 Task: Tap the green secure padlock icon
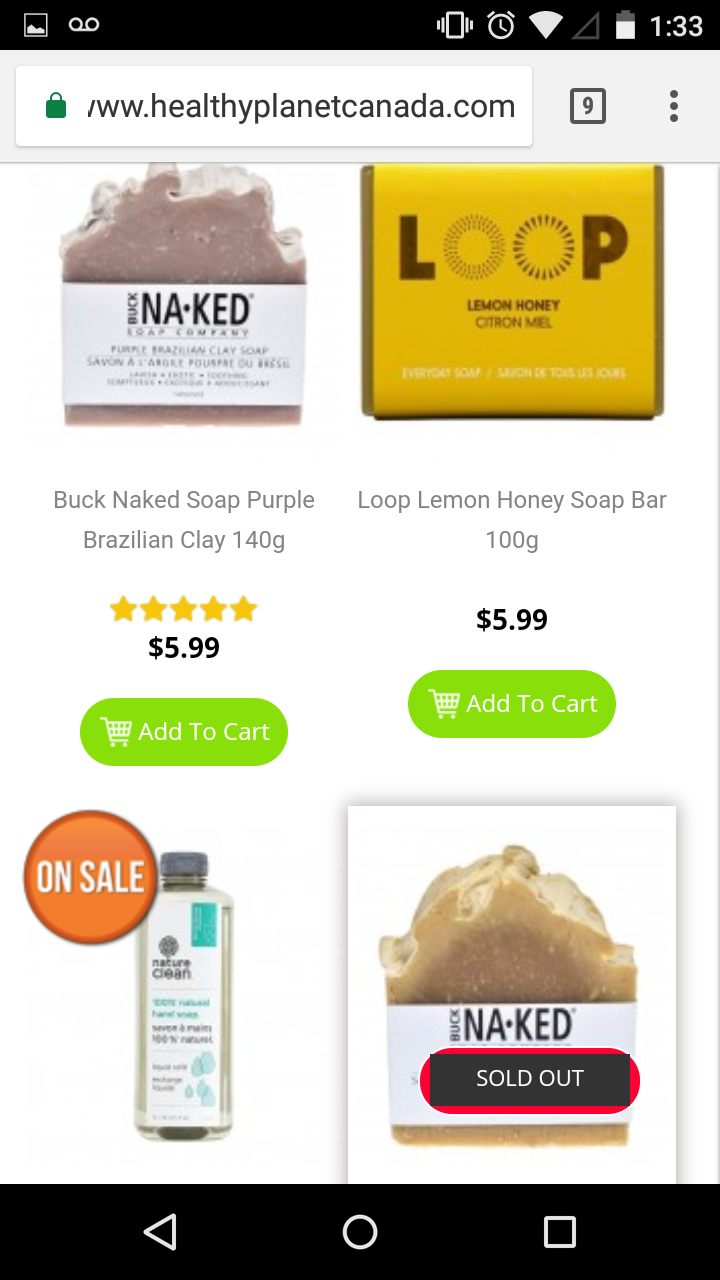point(56,106)
